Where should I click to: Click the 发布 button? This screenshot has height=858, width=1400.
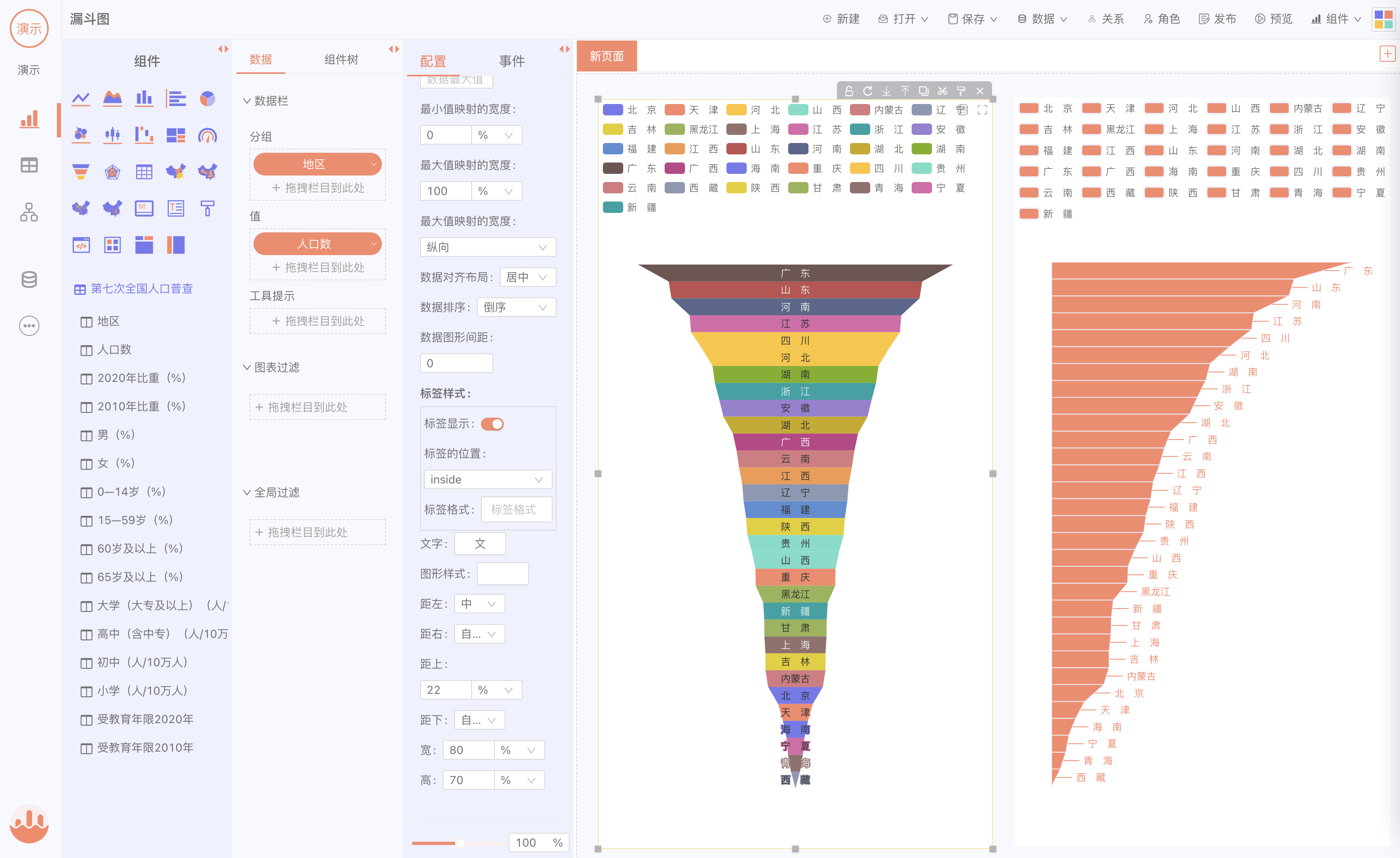tap(1218, 19)
